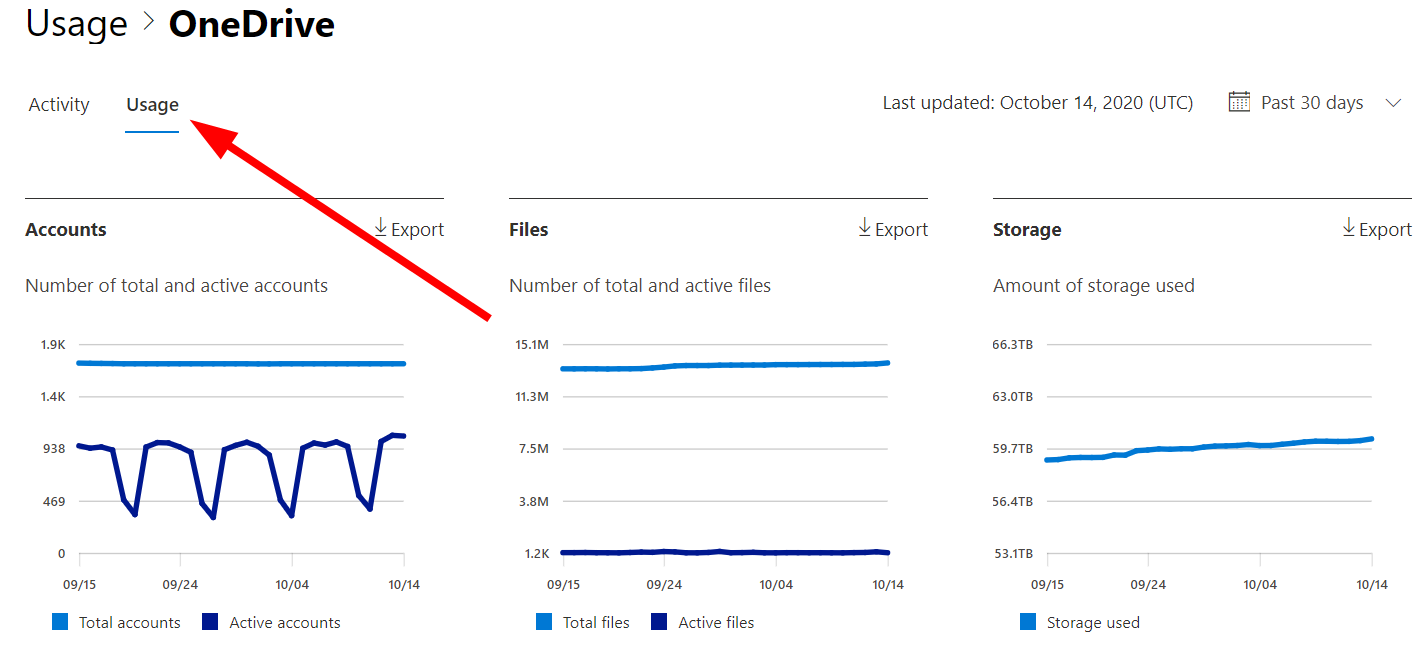Click the 09/24 date label under Accounts chart
This screenshot has width=1414, height=649.
point(179,585)
